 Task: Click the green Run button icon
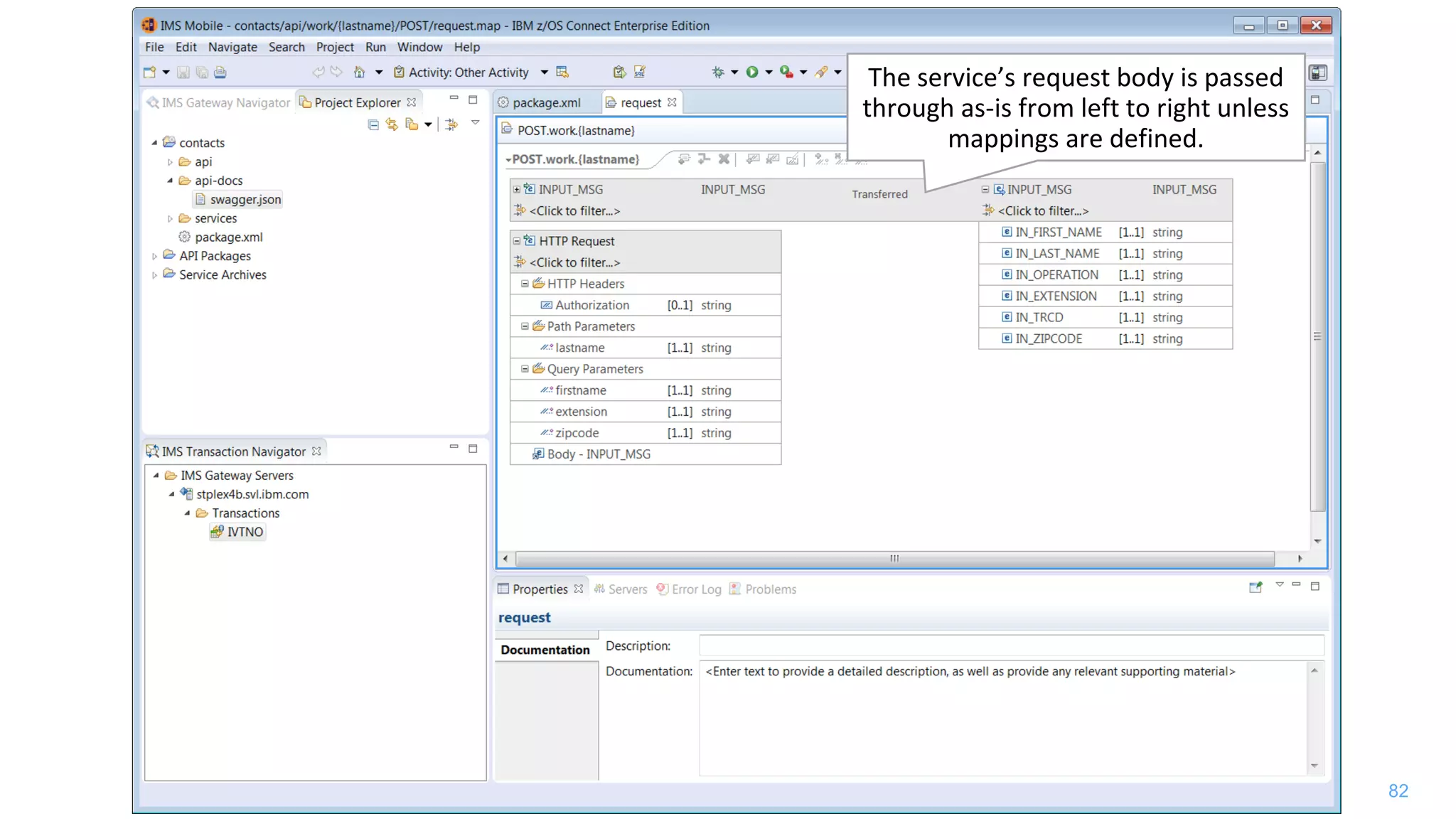click(x=752, y=72)
